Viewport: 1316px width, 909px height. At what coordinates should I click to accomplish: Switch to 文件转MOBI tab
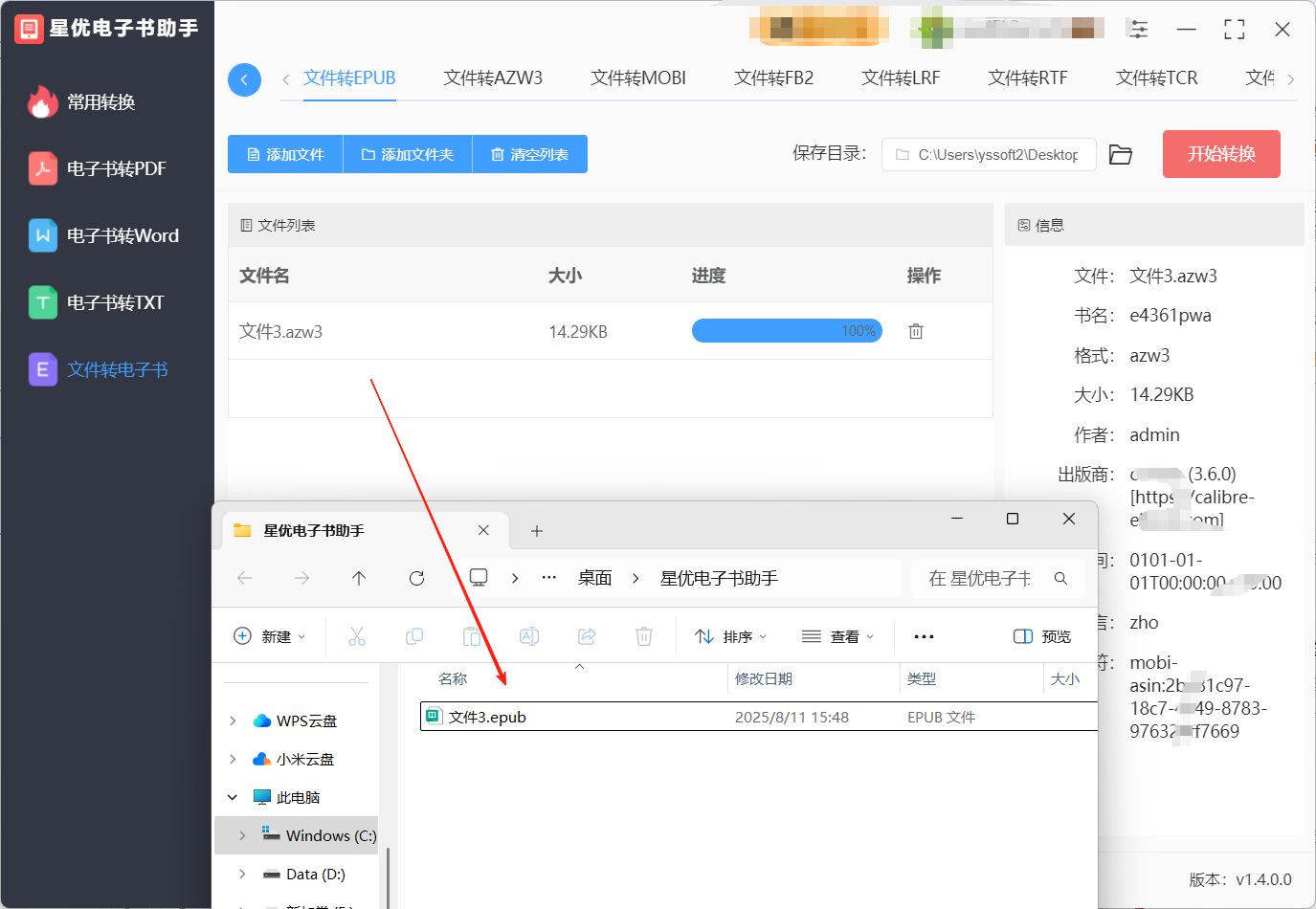click(x=638, y=78)
